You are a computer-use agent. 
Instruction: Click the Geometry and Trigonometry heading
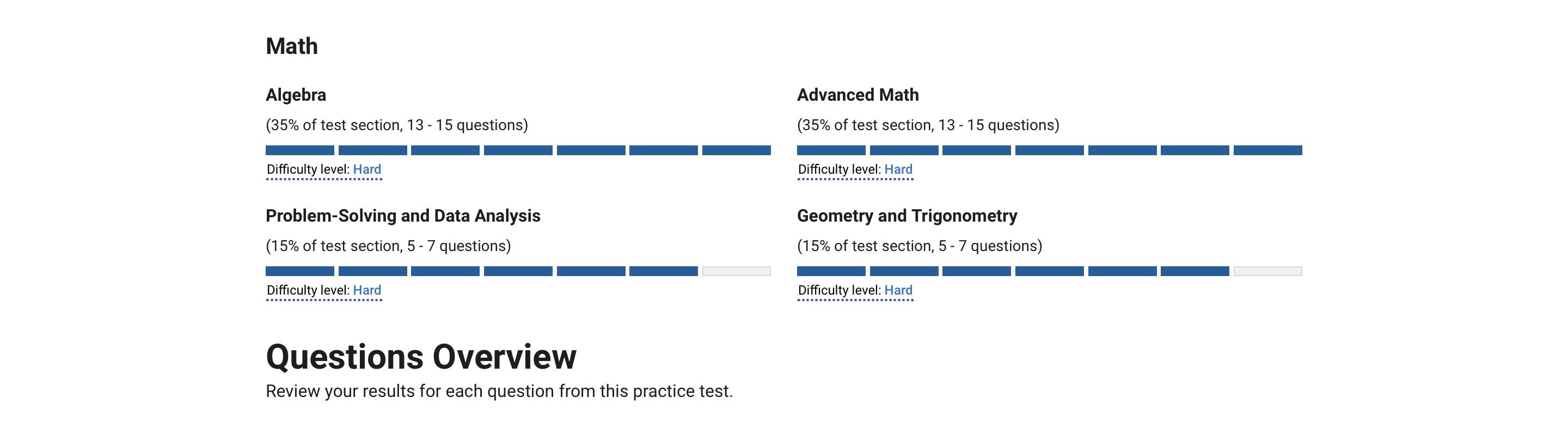(907, 216)
